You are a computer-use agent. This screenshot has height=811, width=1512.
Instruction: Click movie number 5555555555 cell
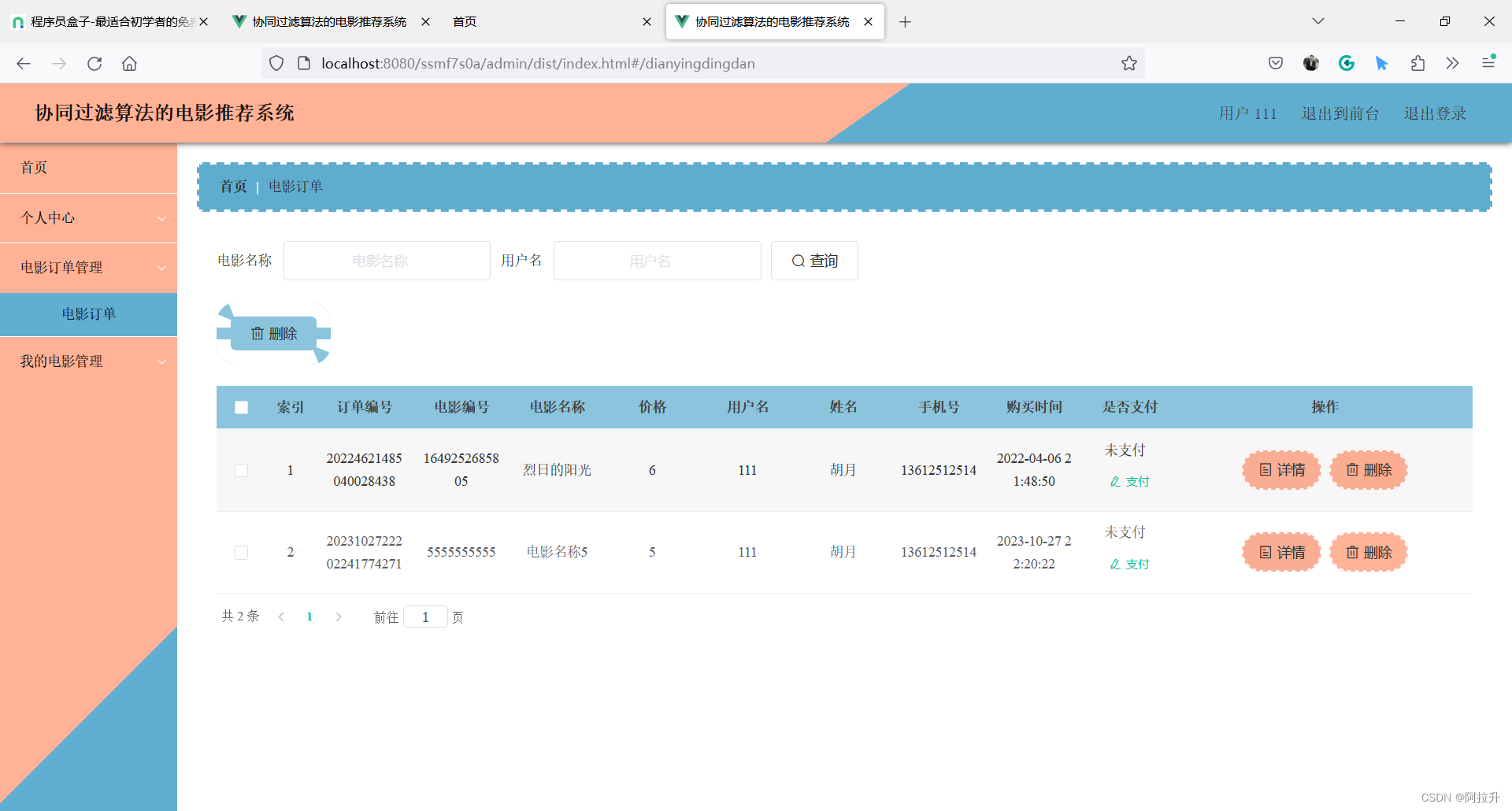pyautogui.click(x=461, y=553)
